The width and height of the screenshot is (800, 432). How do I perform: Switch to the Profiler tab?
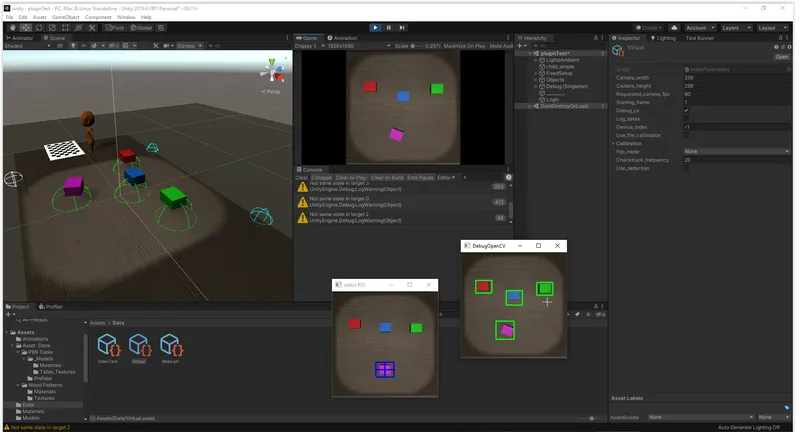click(x=51, y=307)
